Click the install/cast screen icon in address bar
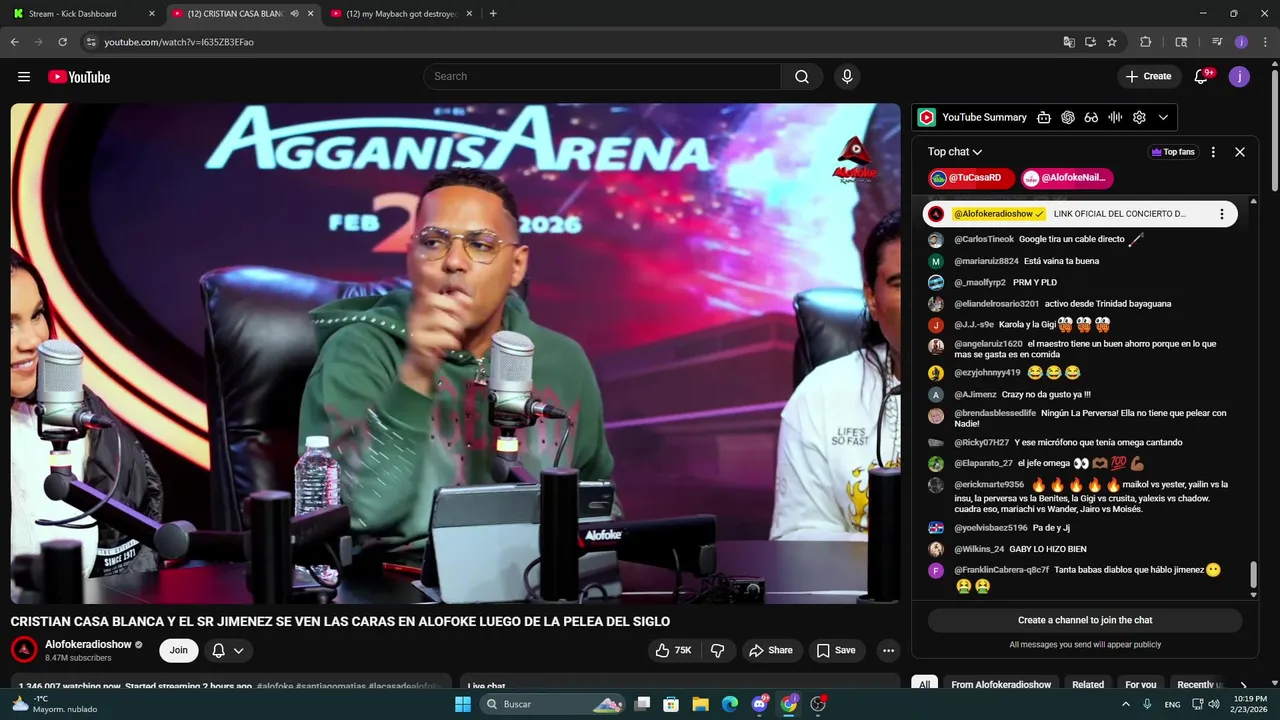1280x720 pixels. pos(1090,42)
